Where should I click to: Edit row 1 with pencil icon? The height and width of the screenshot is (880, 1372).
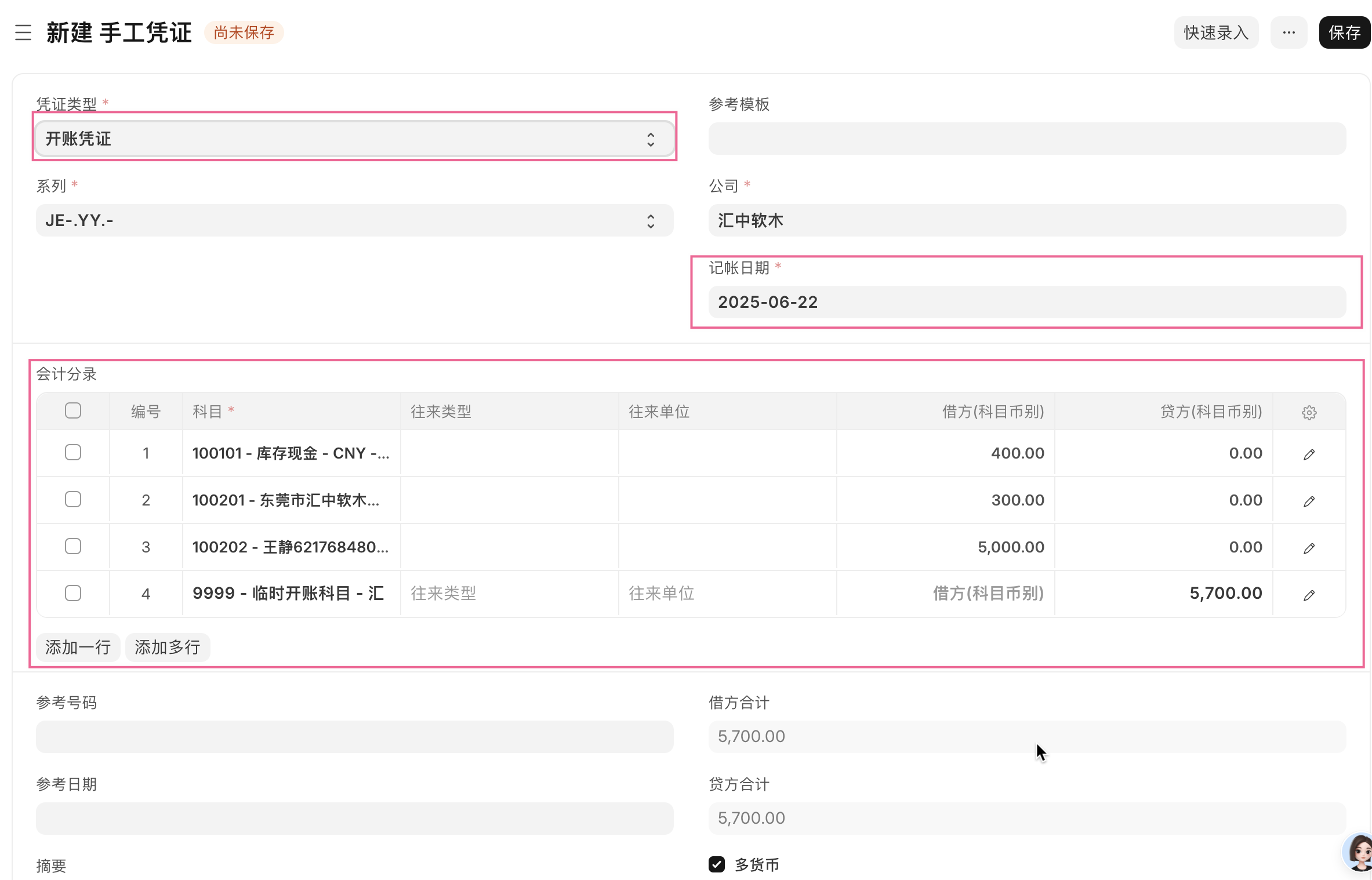point(1309,454)
